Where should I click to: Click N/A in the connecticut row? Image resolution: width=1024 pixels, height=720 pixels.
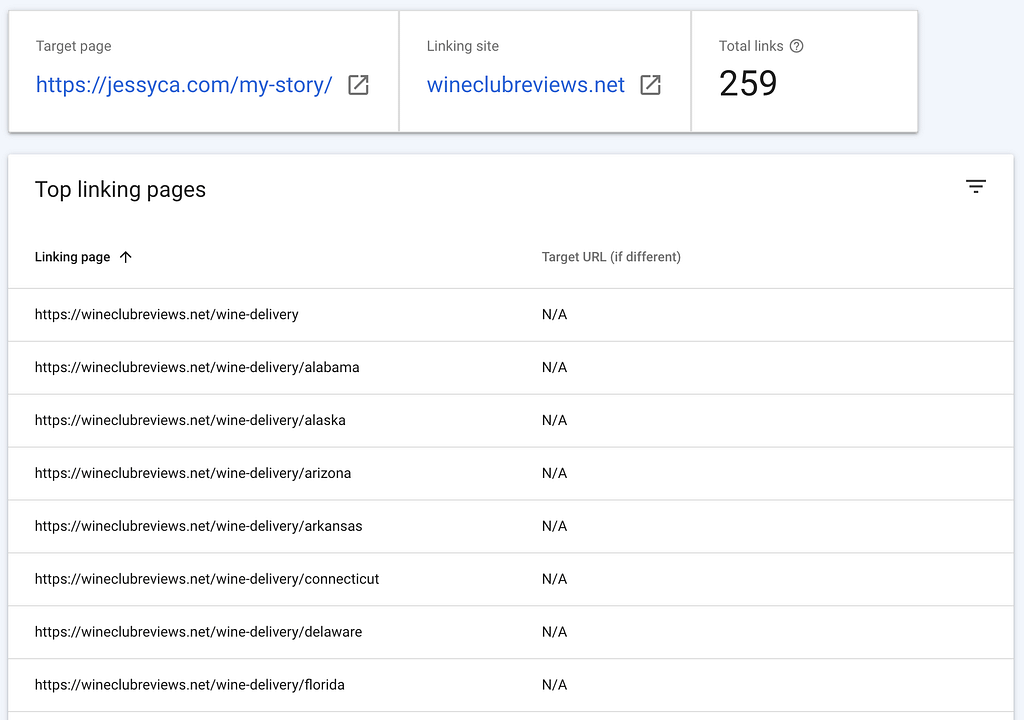tap(554, 579)
